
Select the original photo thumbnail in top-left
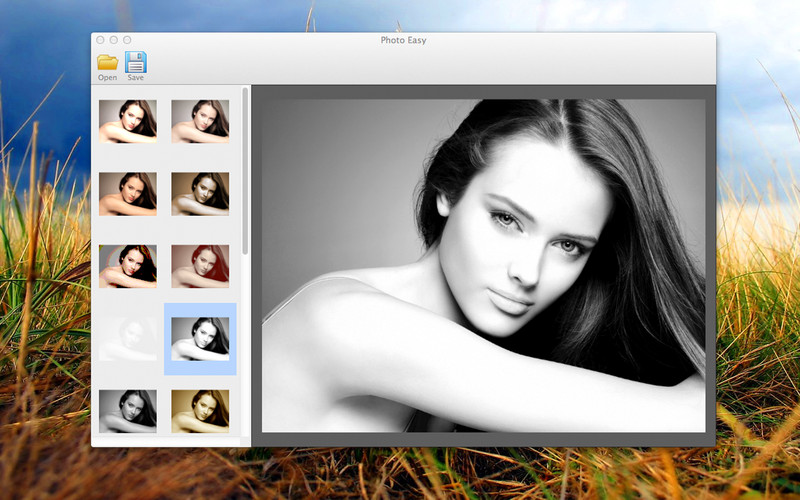(x=127, y=121)
